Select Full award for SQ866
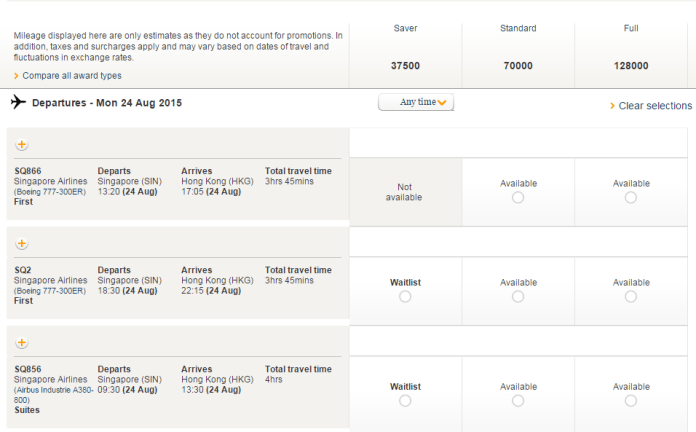Image resolution: width=696 pixels, height=432 pixels. pyautogui.click(x=630, y=198)
